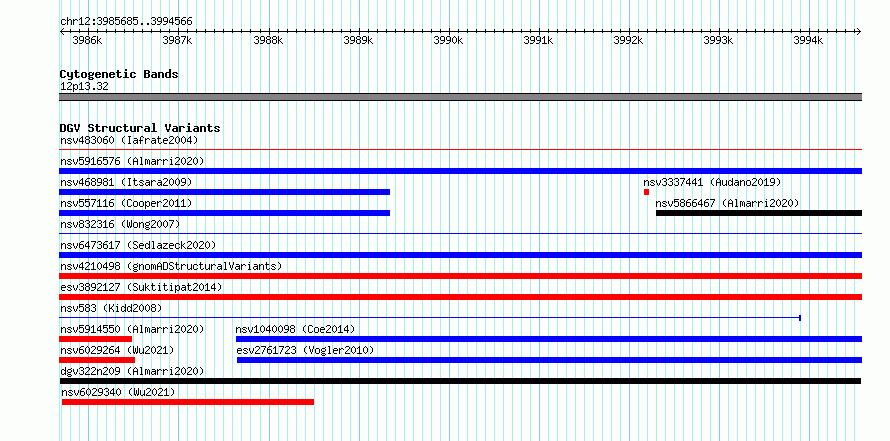Click the nsv1040098 (Coe2014) label
The height and width of the screenshot is (441, 890).
tap(295, 329)
